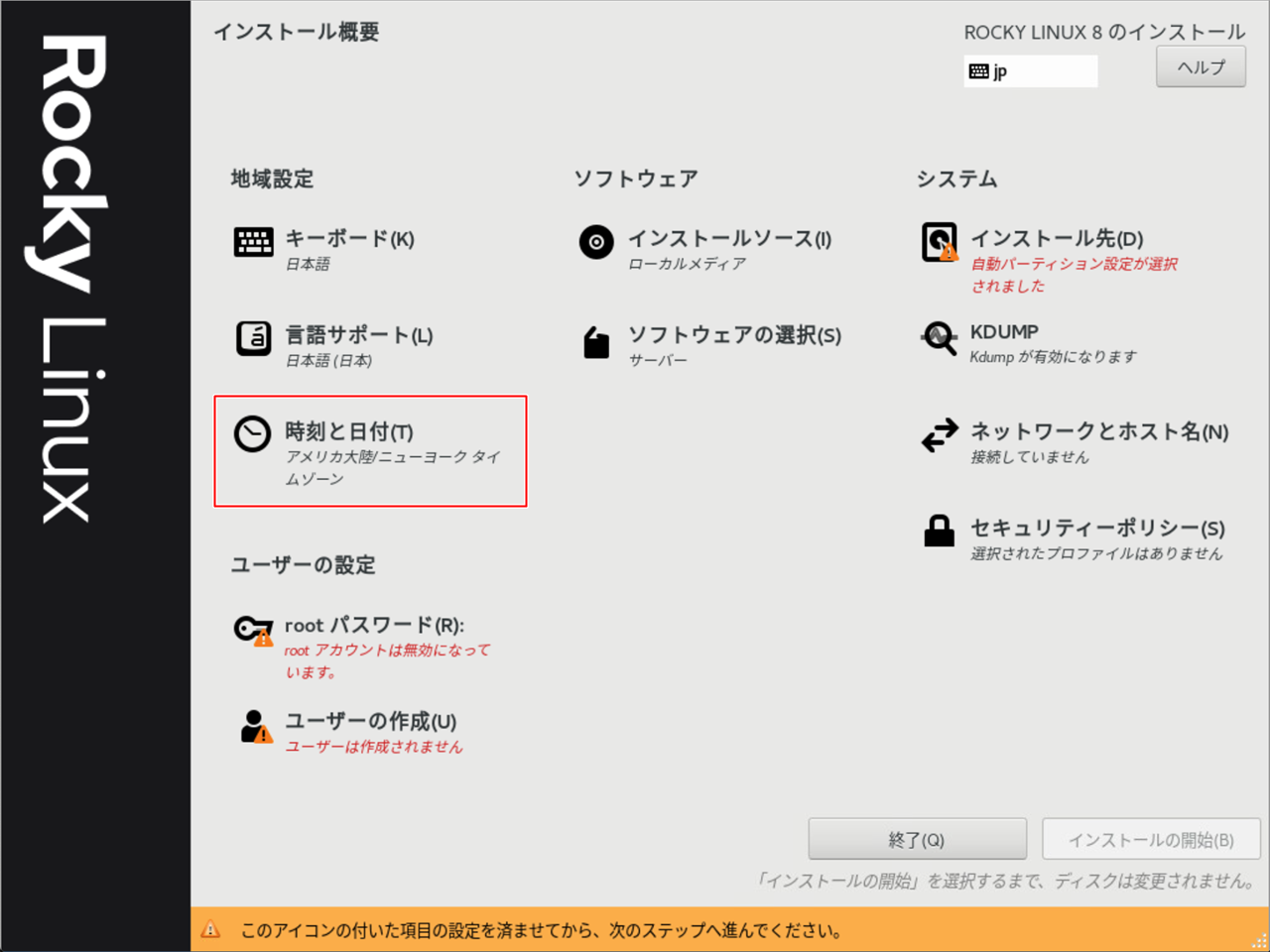The image size is (1270, 952).
Task: Click the インストールの開始(B) button
Action: (1151, 840)
